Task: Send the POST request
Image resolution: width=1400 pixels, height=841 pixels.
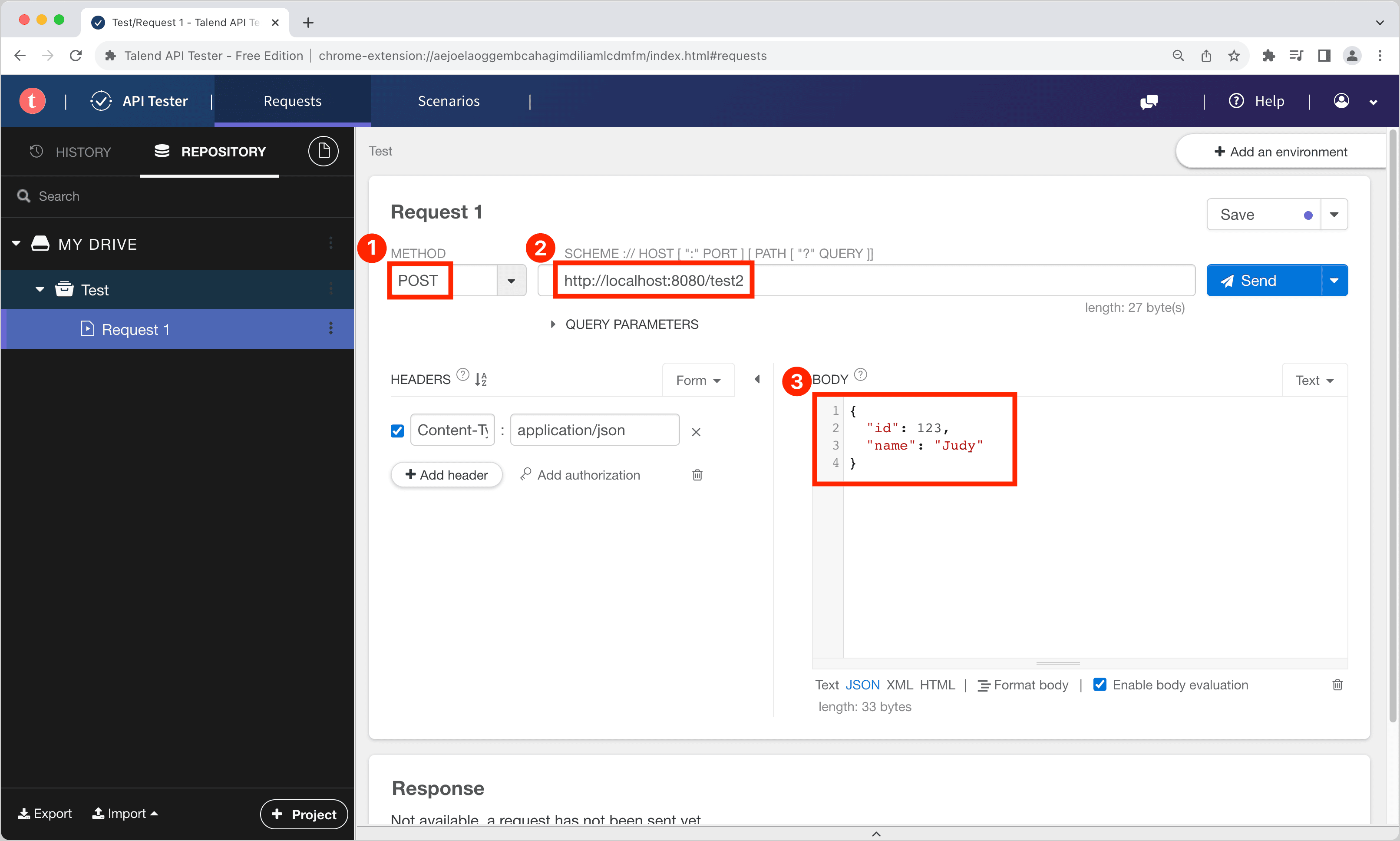Action: tap(1264, 281)
